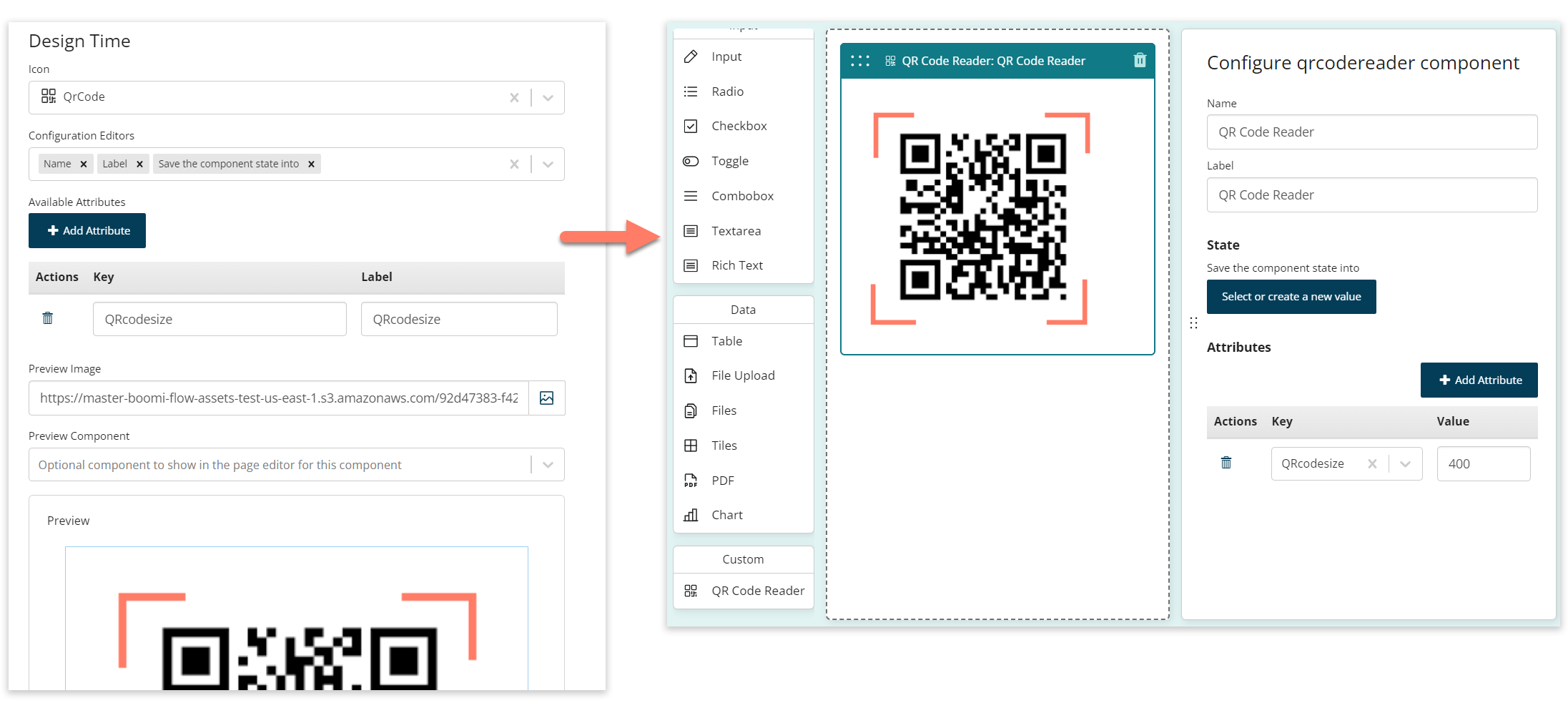Click 'Select or create a new value' button

coord(1291,297)
